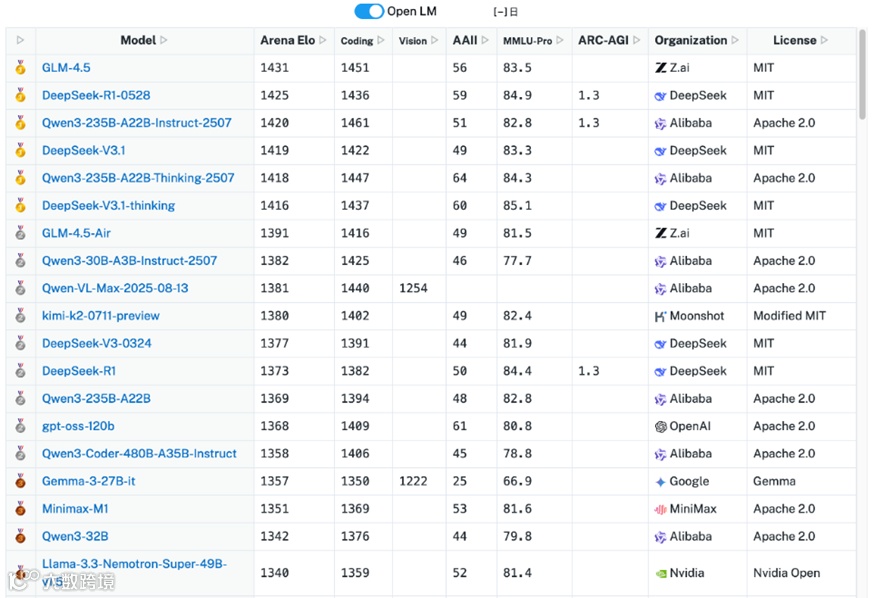Click the Z.ai logo in GLM-4.5 row

click(x=661, y=68)
